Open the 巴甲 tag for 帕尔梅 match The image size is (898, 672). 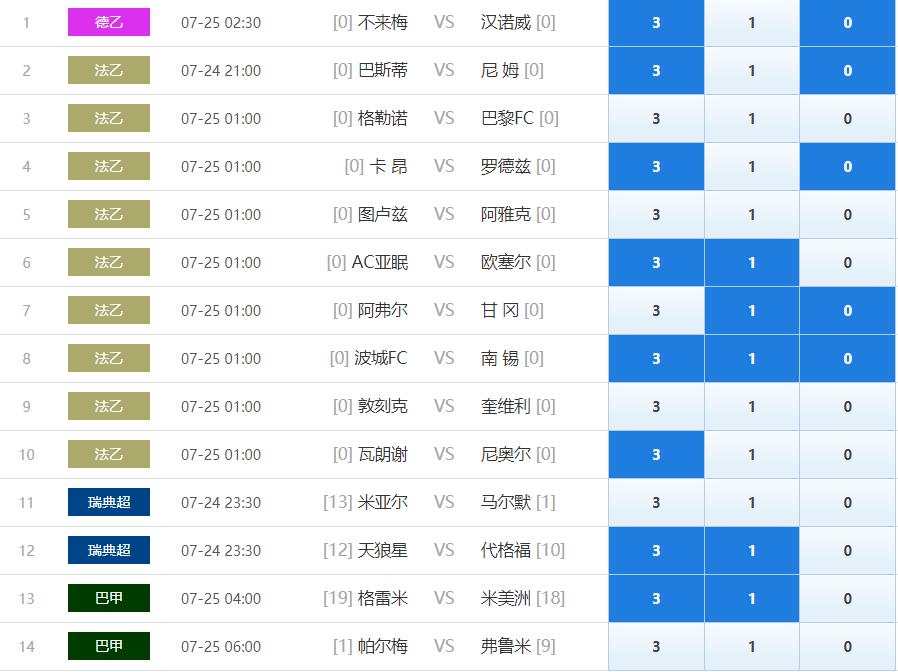point(109,646)
